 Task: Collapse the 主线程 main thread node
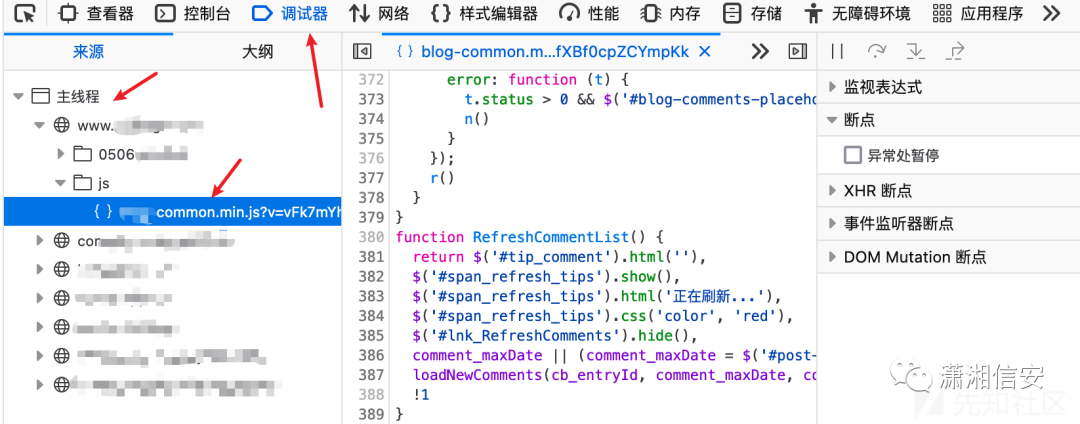[x=19, y=97]
